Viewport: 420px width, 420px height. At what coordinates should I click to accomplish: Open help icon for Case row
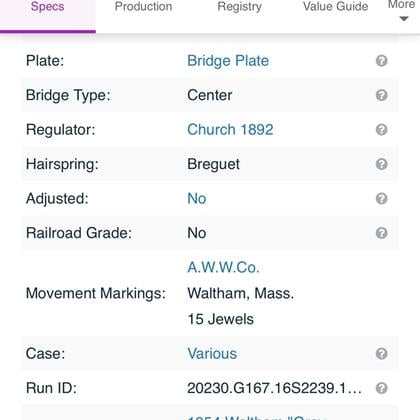[381, 354]
